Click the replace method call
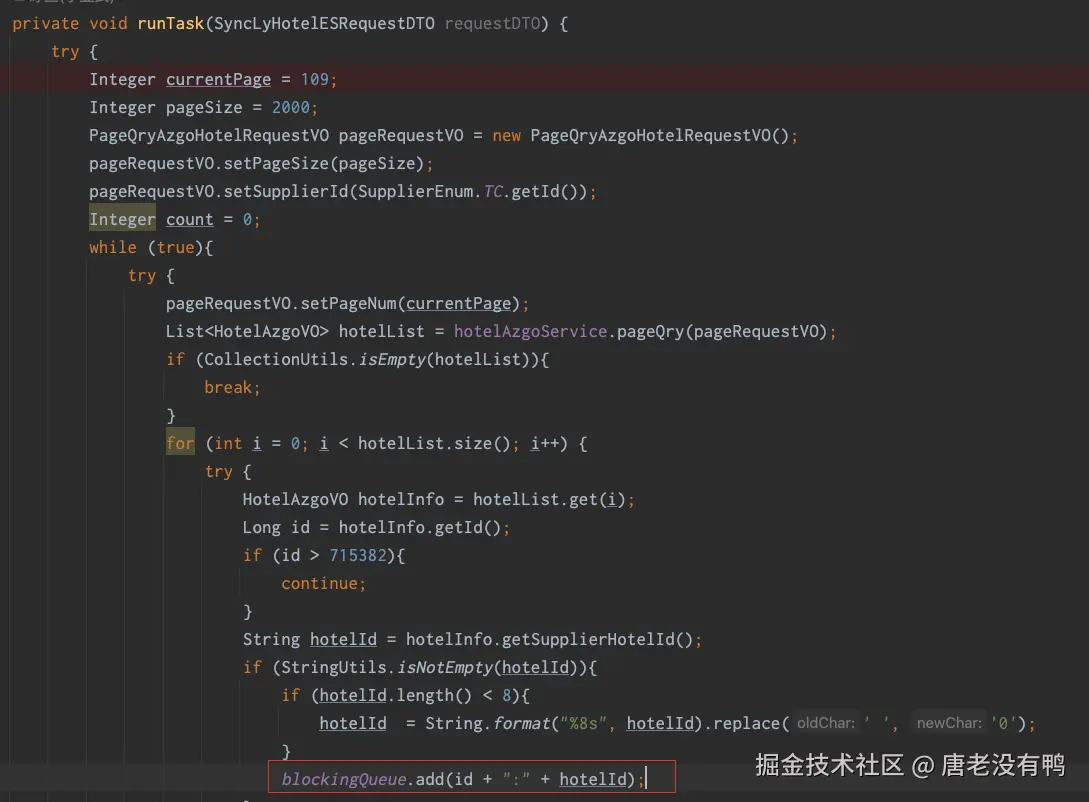Image resolution: width=1089 pixels, height=802 pixels. (x=746, y=724)
